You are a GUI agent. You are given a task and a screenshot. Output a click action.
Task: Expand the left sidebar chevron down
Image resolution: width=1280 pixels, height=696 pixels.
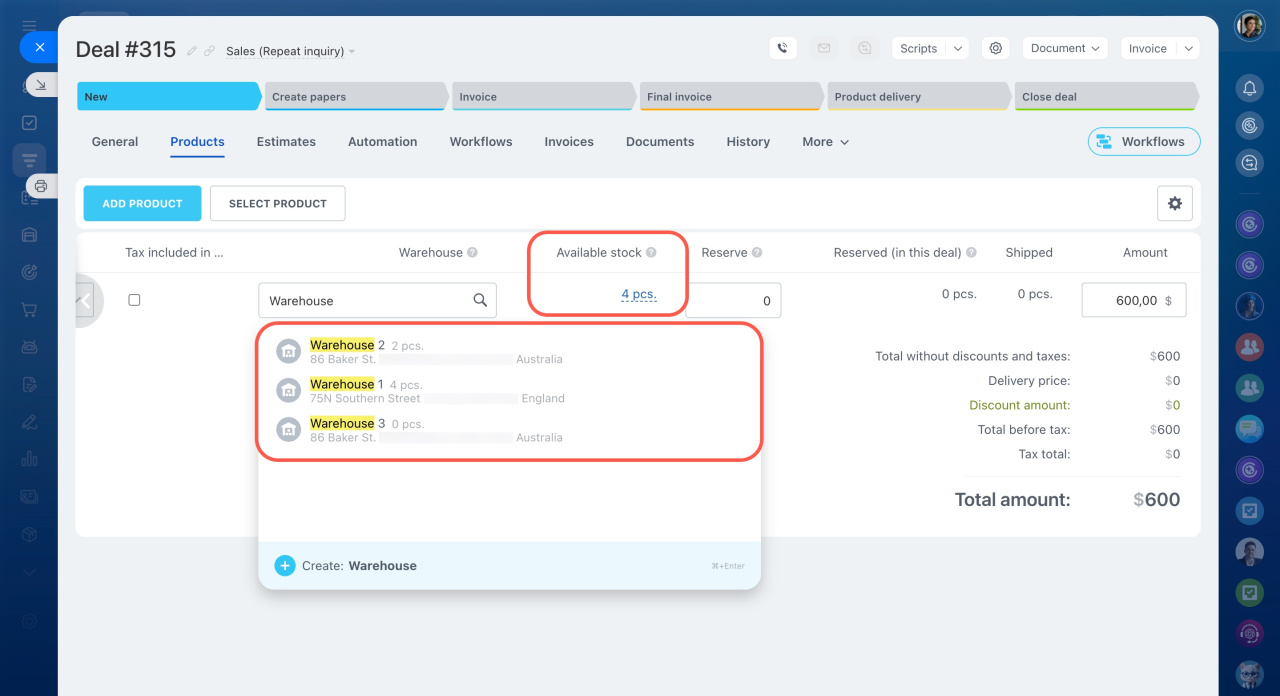tap(29, 572)
